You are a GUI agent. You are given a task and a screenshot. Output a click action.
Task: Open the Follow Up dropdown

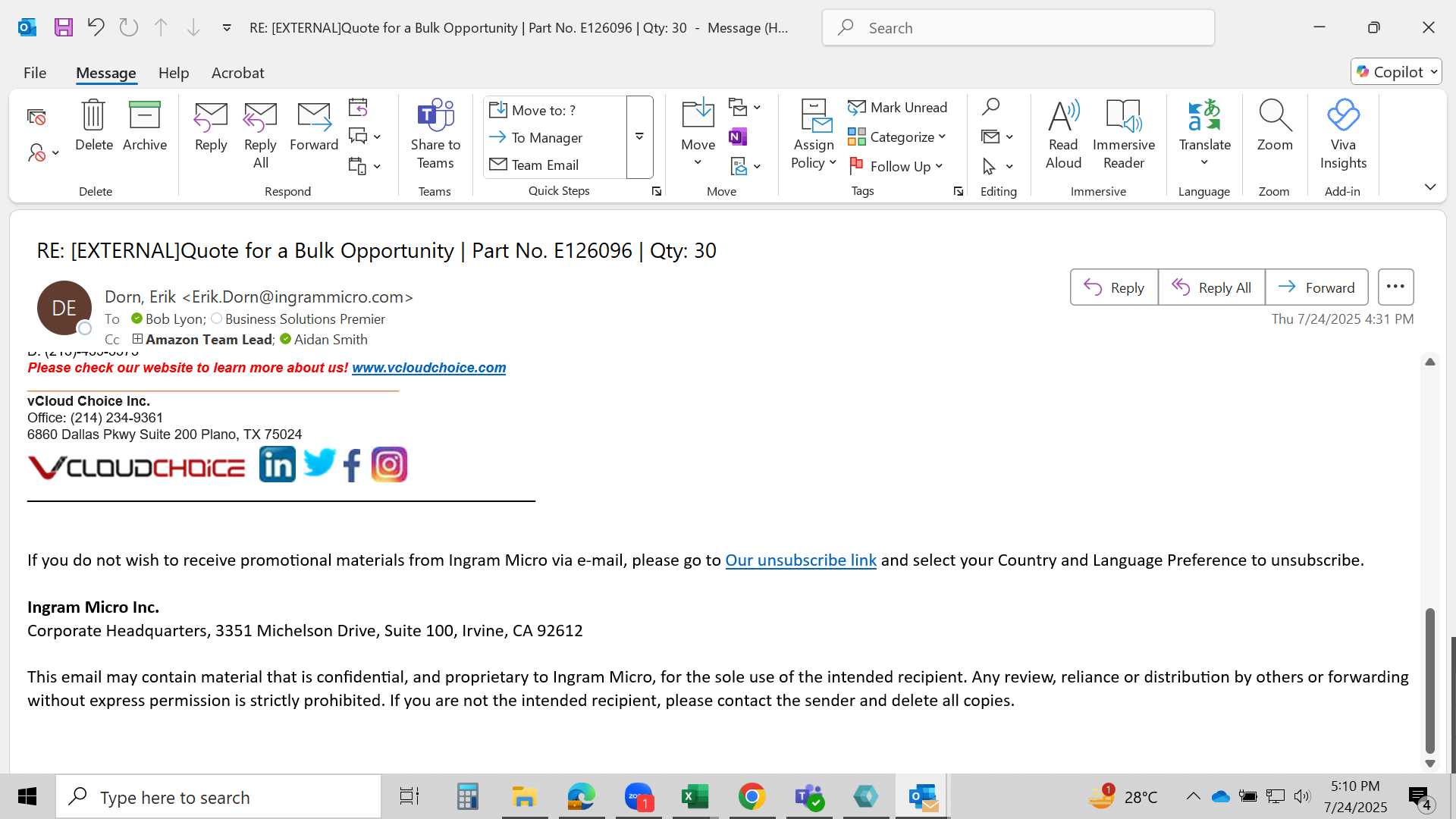pos(896,166)
